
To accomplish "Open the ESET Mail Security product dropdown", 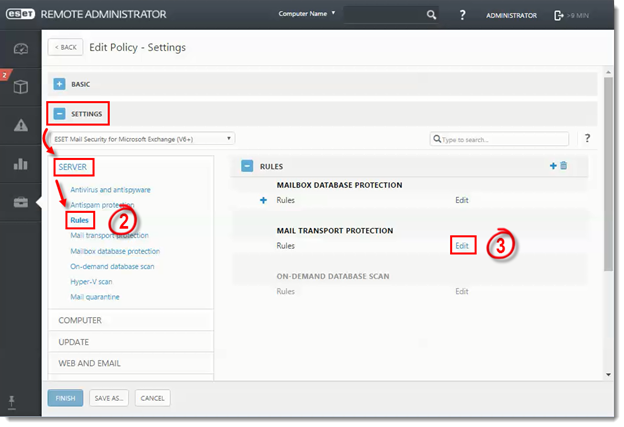I will (142, 139).
